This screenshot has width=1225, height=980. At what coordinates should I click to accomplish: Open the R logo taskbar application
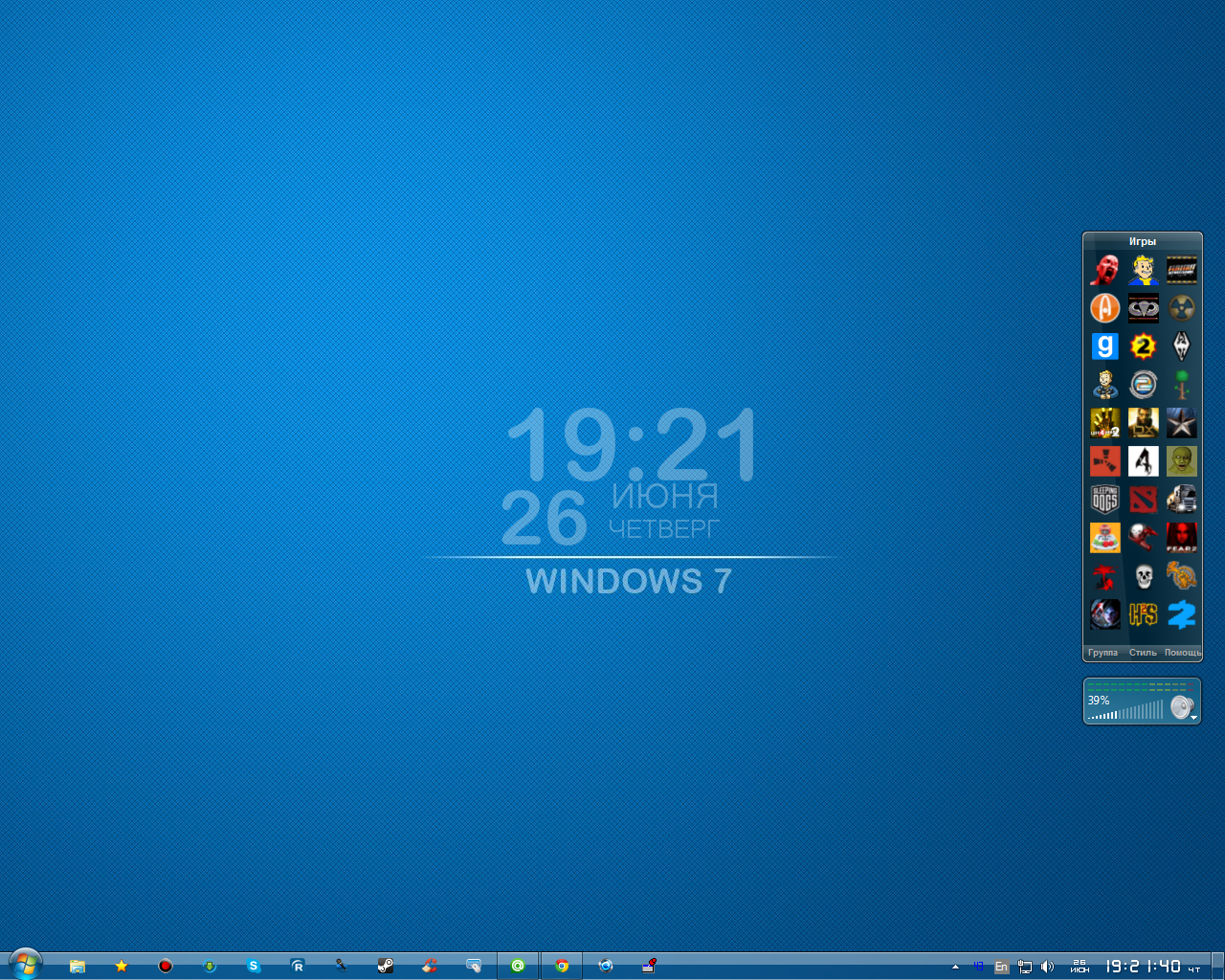point(298,967)
